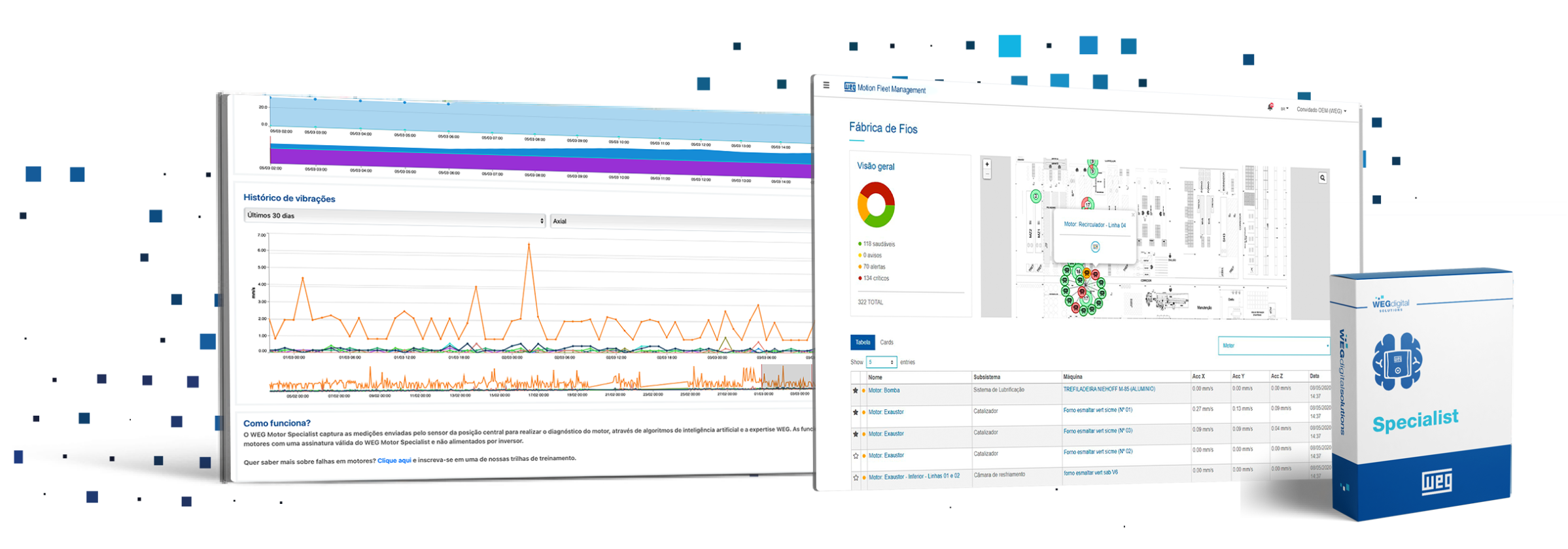
Task: Toggle star for Exaustor row with Forno Nº 01
Action: click(x=855, y=412)
